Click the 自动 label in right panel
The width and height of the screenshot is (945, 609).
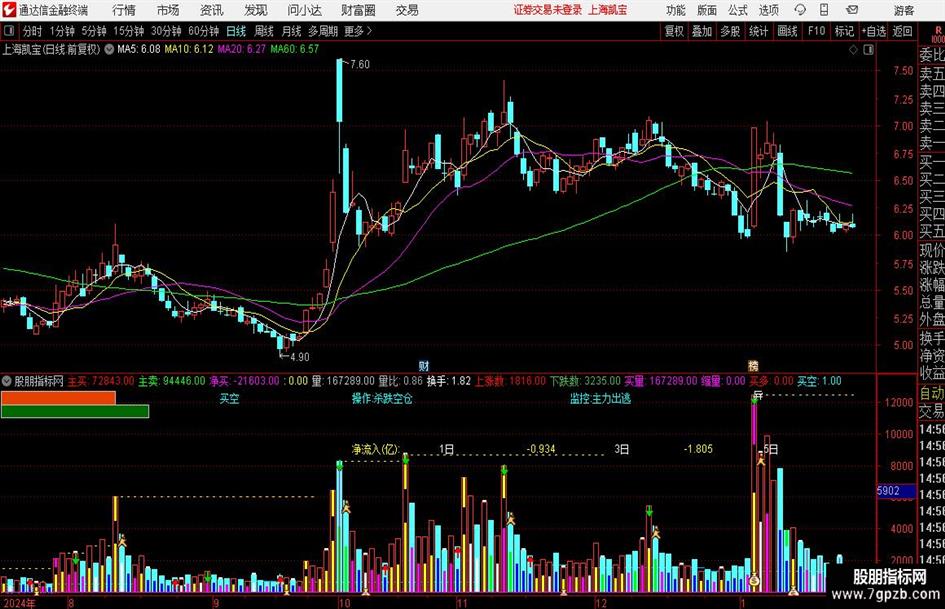click(932, 394)
